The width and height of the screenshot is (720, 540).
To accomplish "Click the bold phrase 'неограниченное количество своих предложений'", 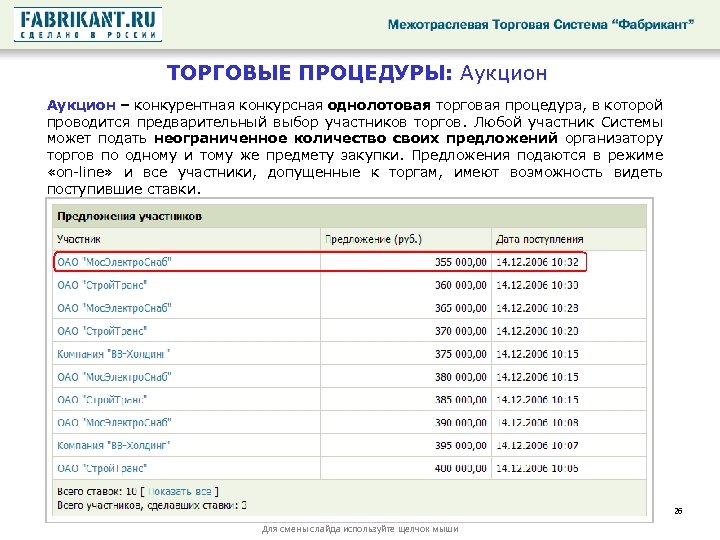I will (x=356, y=138).
